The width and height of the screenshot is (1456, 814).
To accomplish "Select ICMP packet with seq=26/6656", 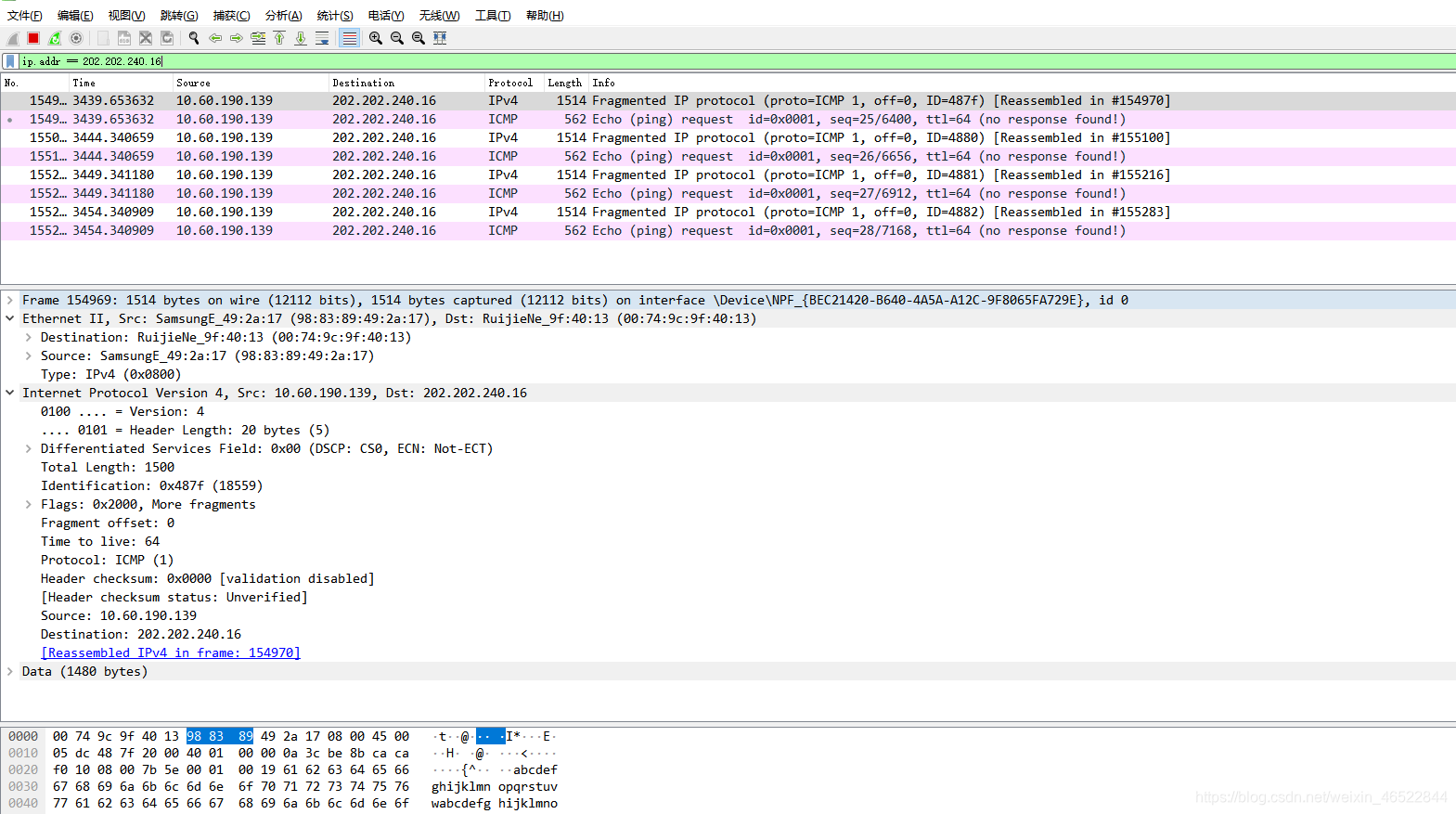I will click(x=728, y=156).
